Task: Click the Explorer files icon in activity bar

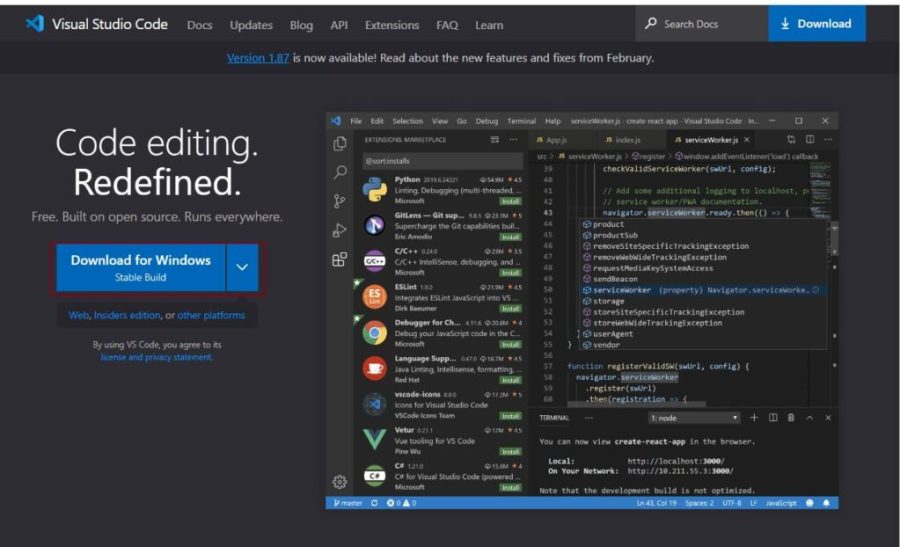Action: click(x=339, y=143)
